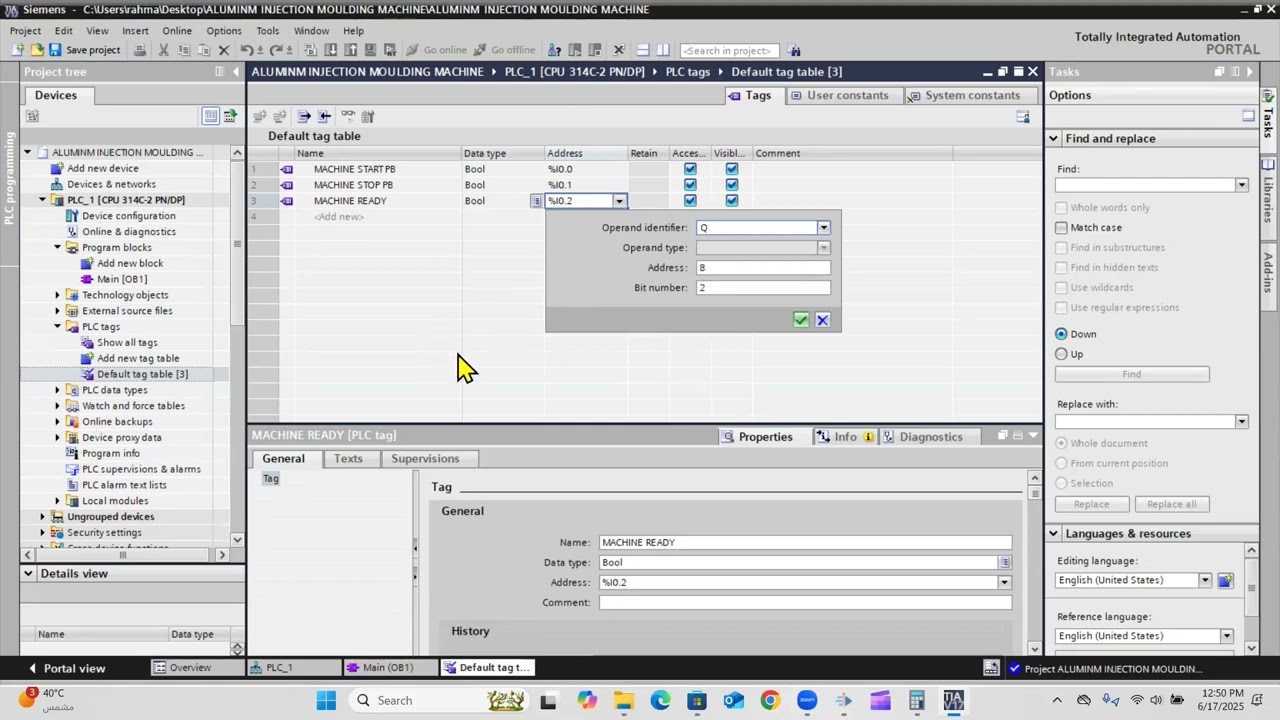The width and height of the screenshot is (1280, 720).
Task: Open the Editing language dropdown
Action: (x=1205, y=580)
